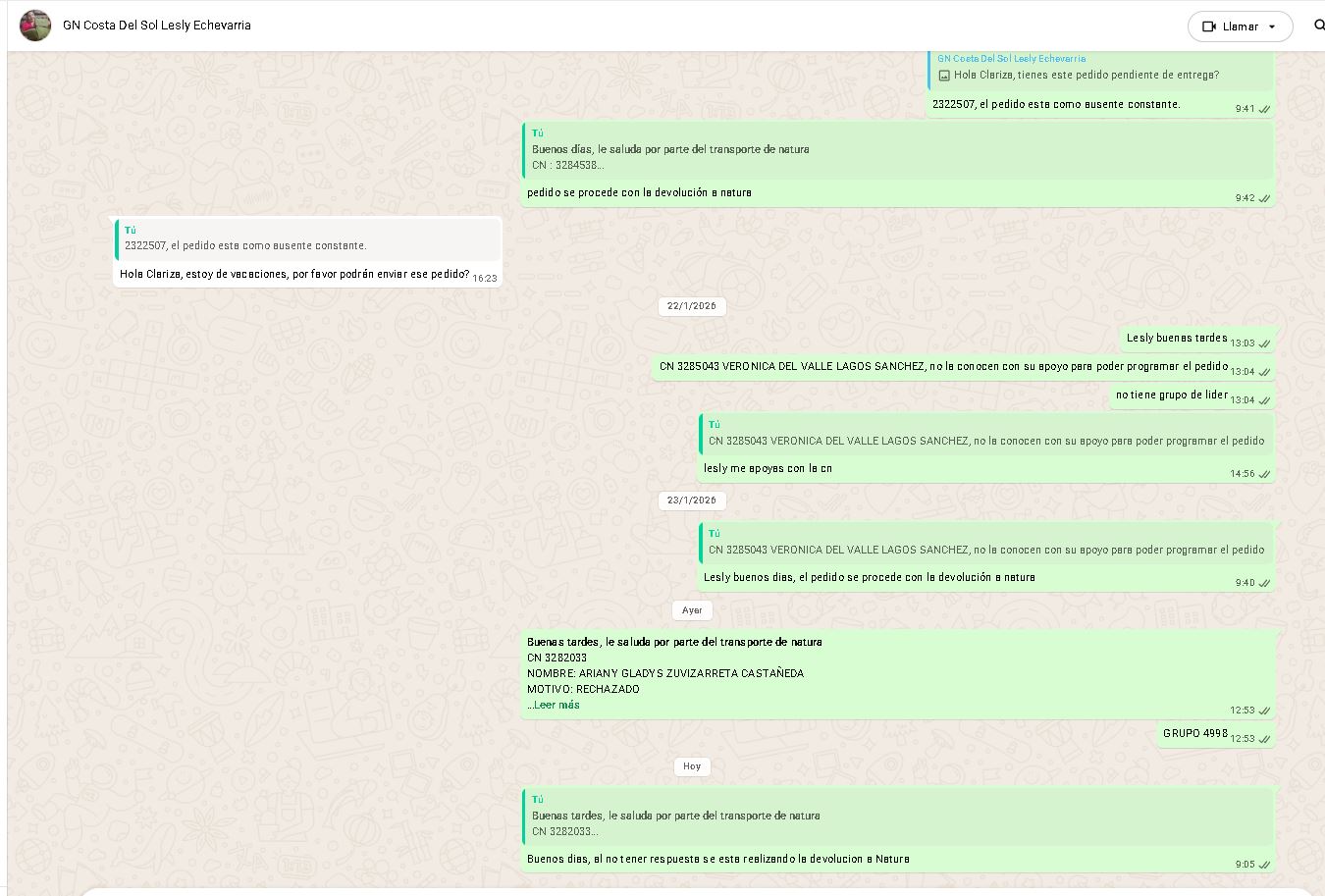Image resolution: width=1325 pixels, height=896 pixels.
Task: Click the received 'estoy de vacaciones' message bubble
Action: click(x=294, y=275)
